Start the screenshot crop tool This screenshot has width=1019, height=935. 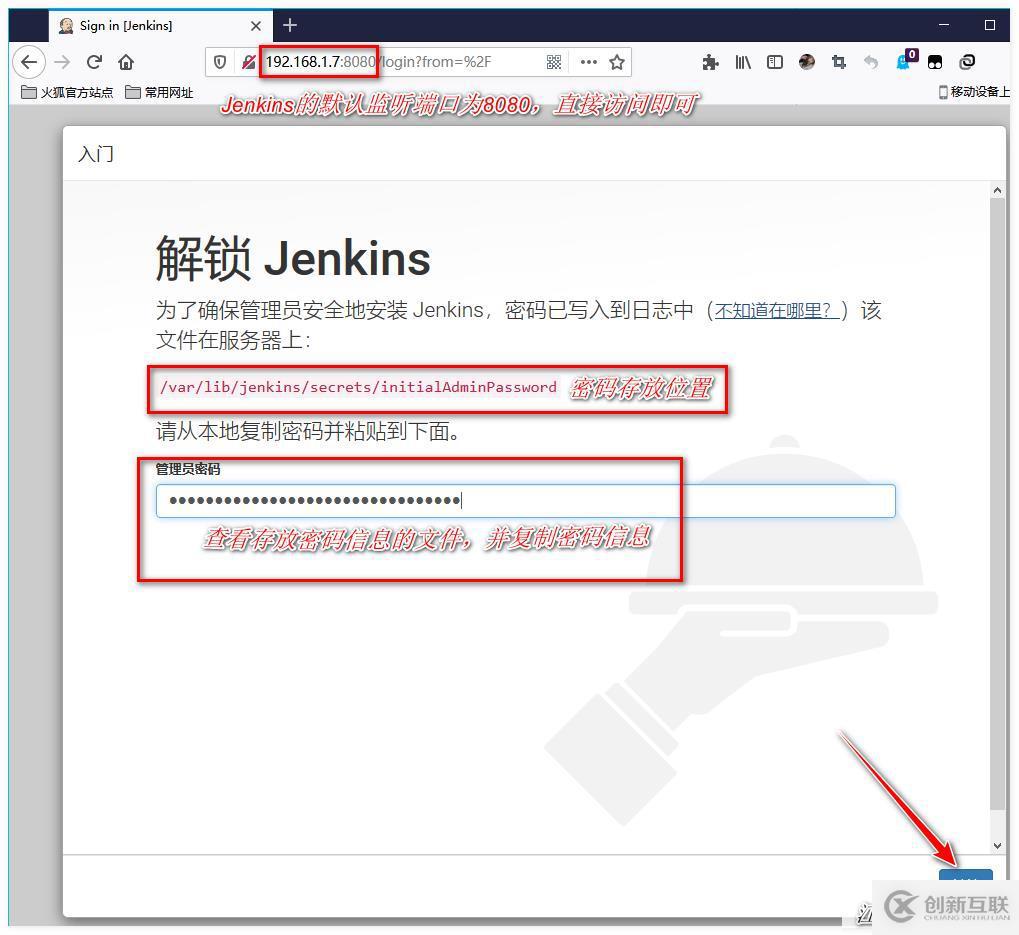tap(839, 62)
